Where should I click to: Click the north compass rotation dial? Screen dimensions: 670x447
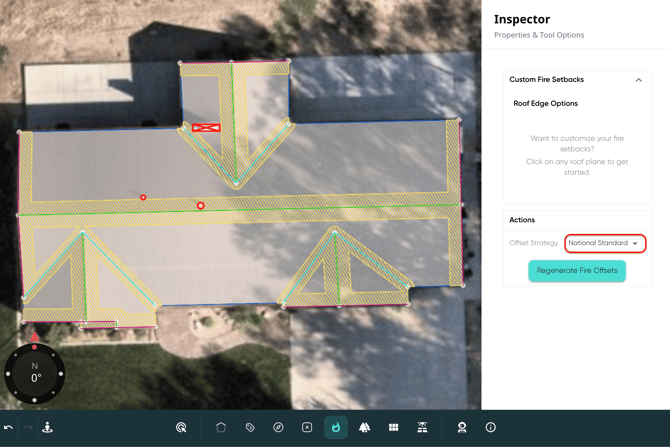point(35,375)
